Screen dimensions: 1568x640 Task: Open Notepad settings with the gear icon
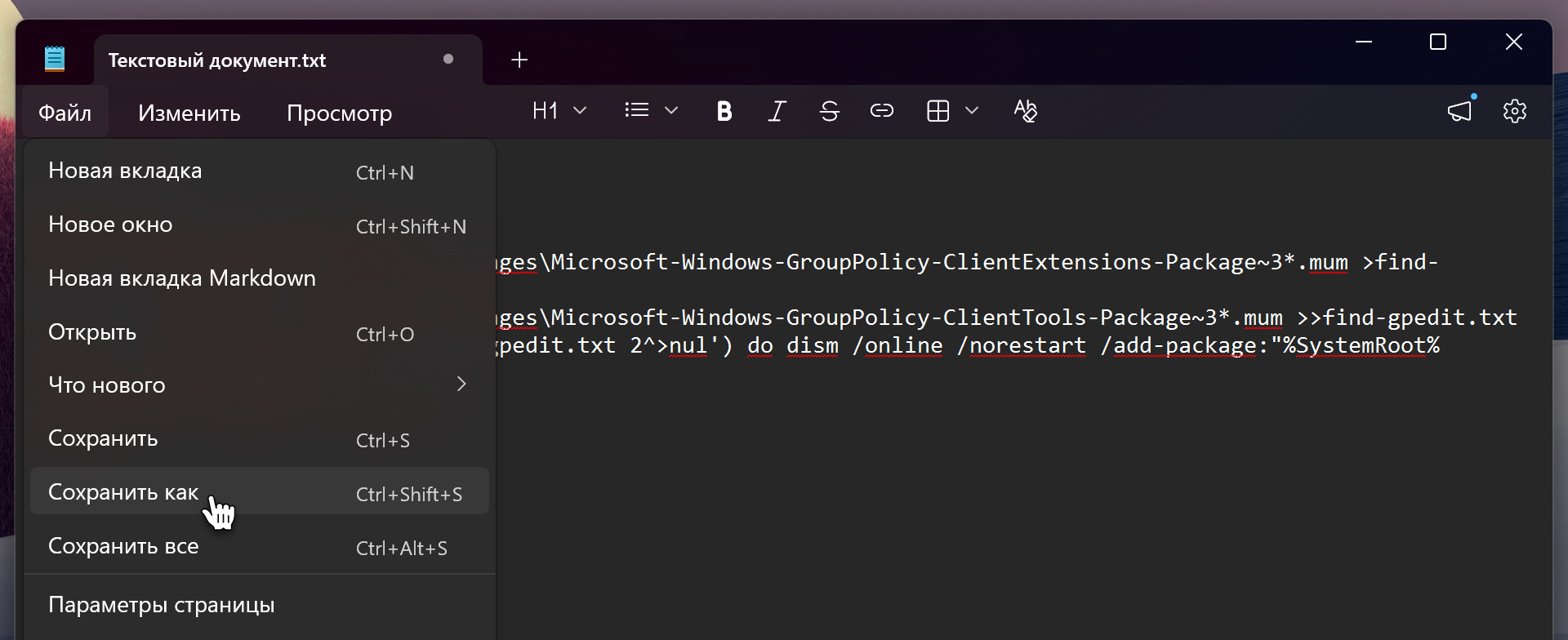[1514, 111]
